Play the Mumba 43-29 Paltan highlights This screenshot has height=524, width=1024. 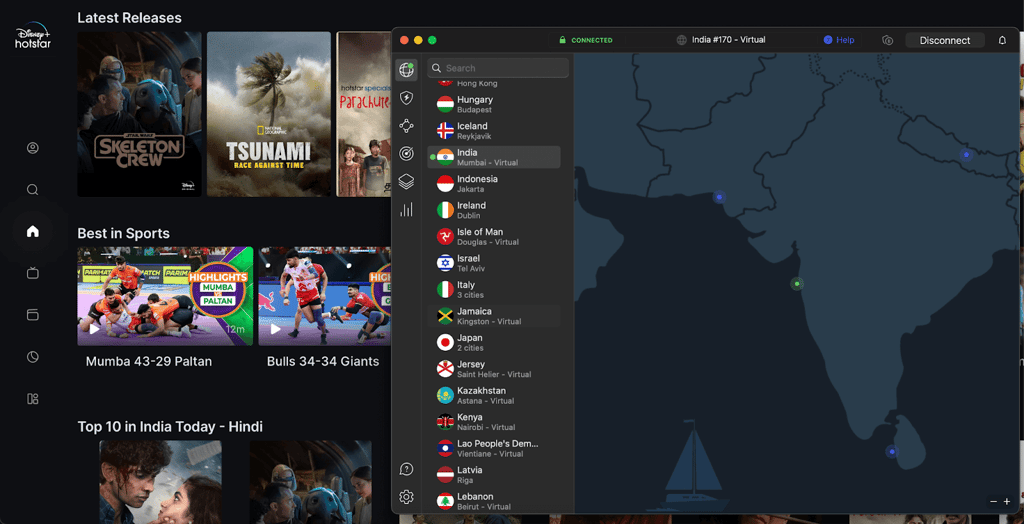165,296
